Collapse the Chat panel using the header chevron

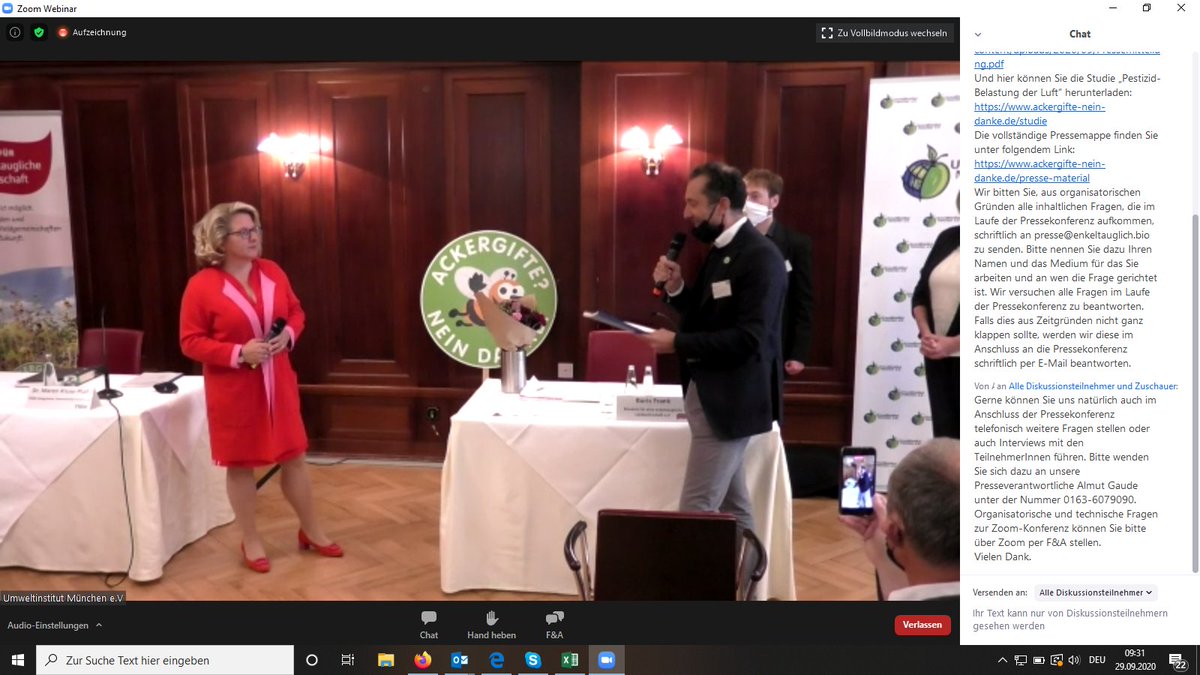click(978, 34)
